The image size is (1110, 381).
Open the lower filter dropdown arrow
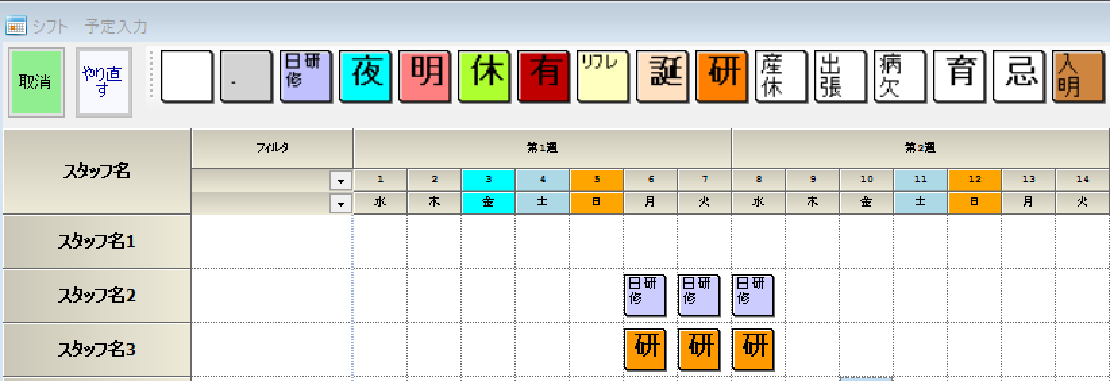[341, 204]
